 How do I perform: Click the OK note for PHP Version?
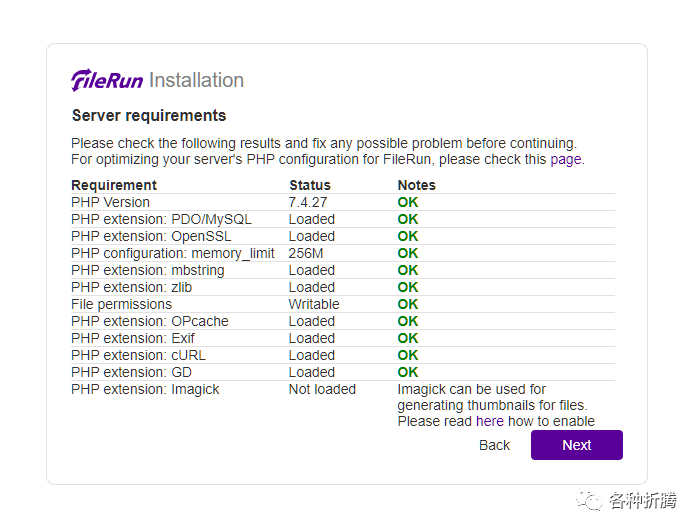click(408, 202)
